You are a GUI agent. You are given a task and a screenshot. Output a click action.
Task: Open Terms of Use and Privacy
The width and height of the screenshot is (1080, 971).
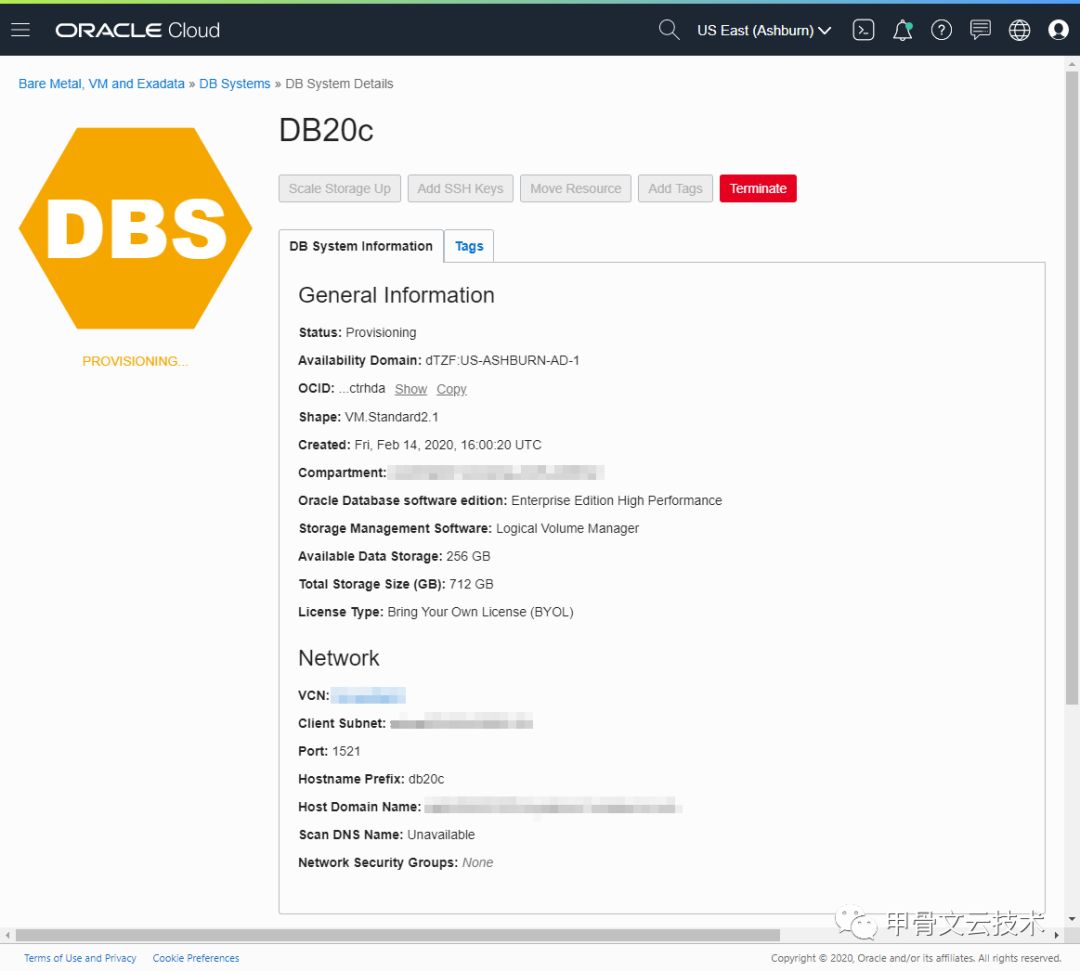80,958
